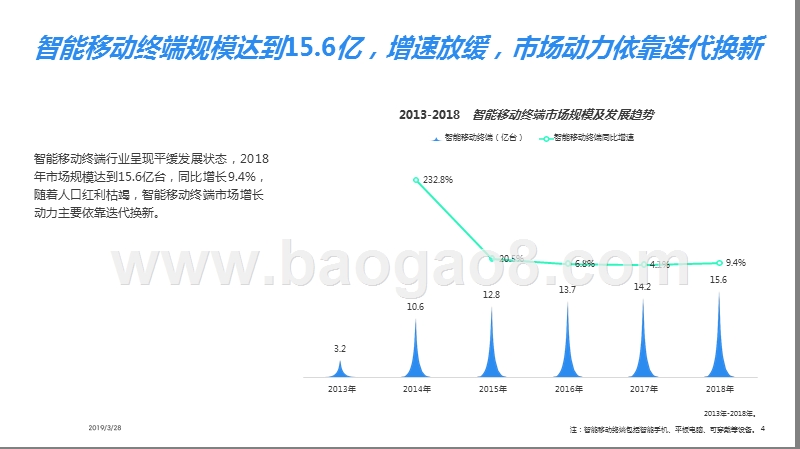This screenshot has height=449, width=800.
Task: Click the 2018年 axis label
Action: click(x=720, y=389)
